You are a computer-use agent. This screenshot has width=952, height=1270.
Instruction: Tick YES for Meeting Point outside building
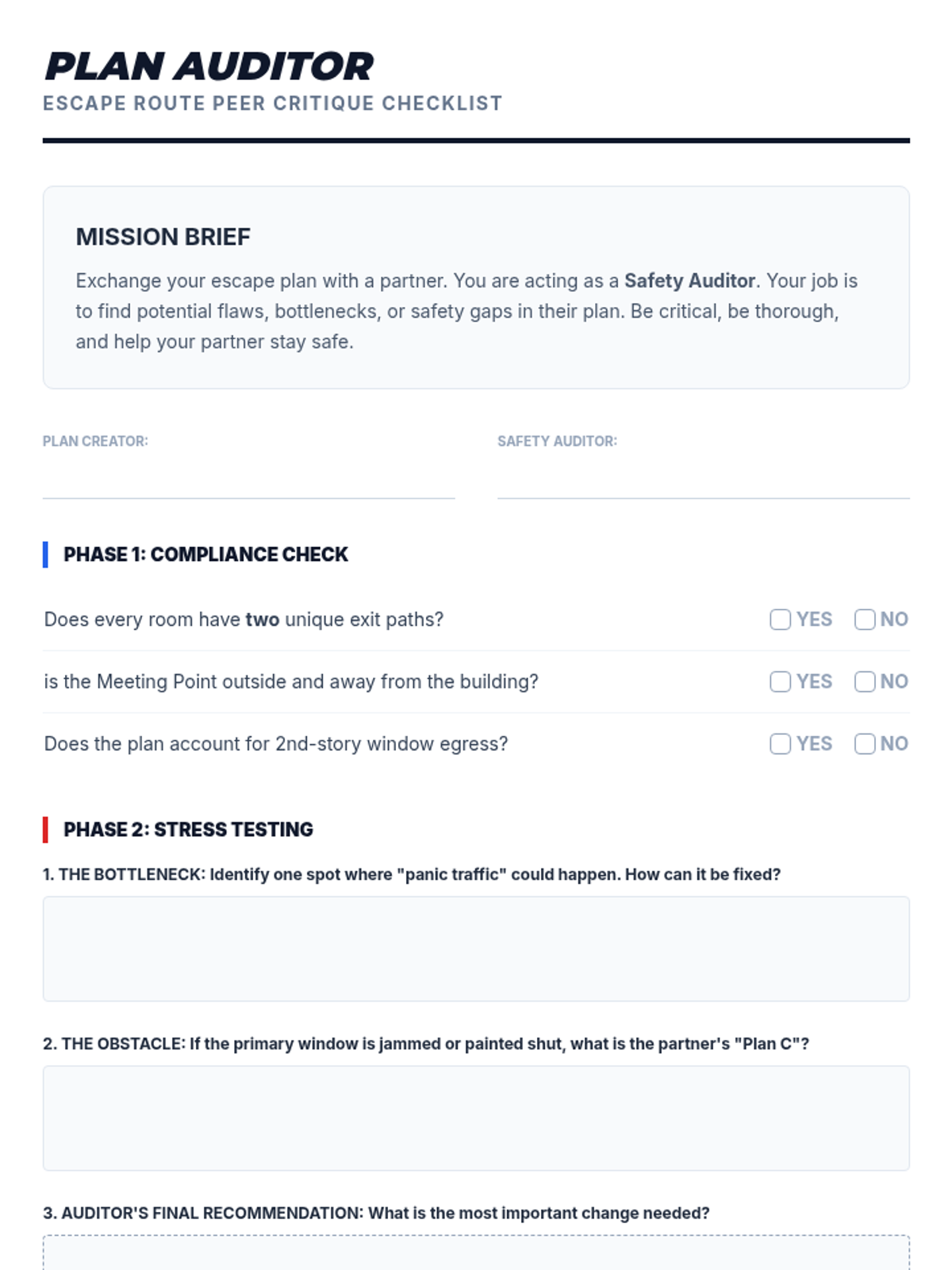point(780,681)
